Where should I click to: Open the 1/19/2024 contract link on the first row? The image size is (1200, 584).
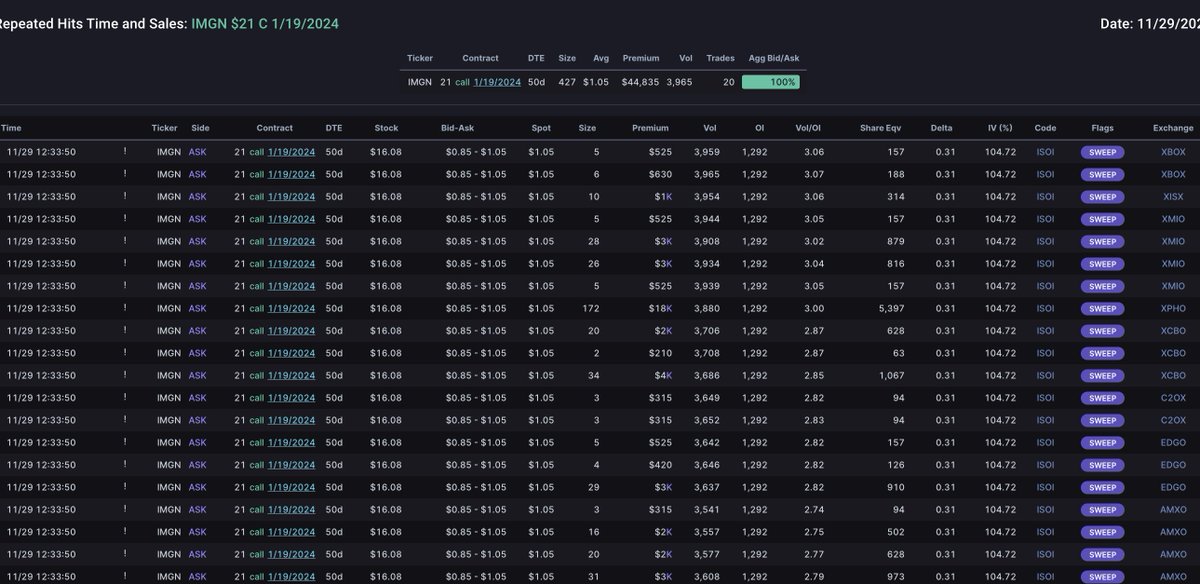[289, 151]
